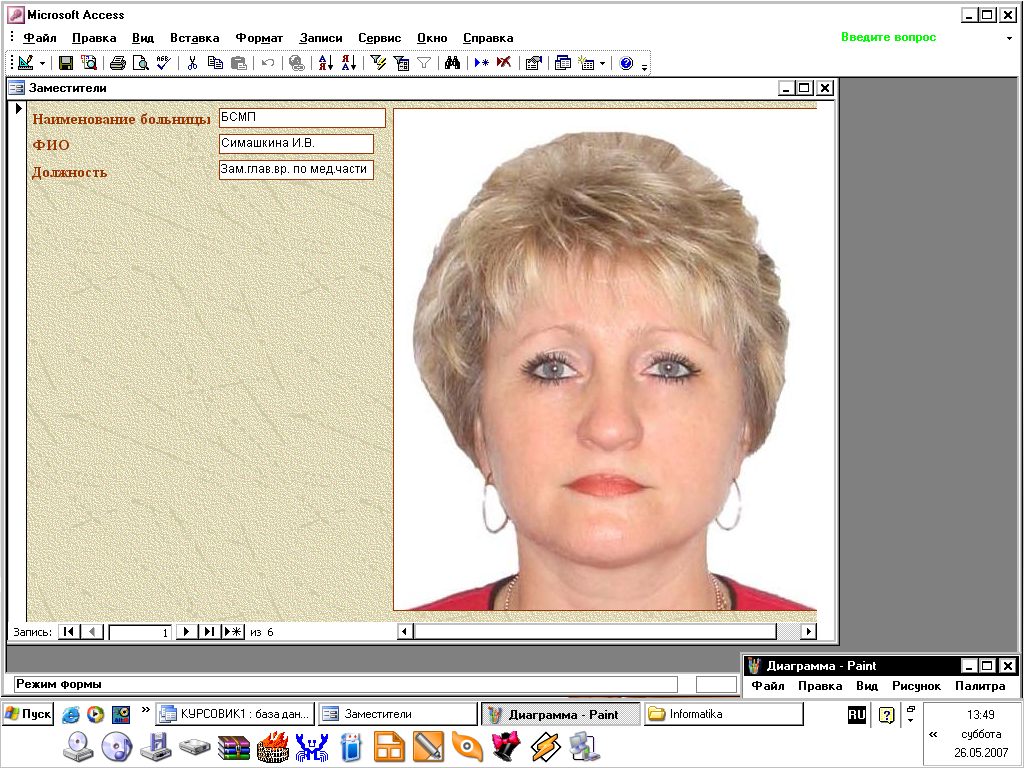
Task: Switch to КУРСОВИК1 taskbar button
Action: [235, 714]
